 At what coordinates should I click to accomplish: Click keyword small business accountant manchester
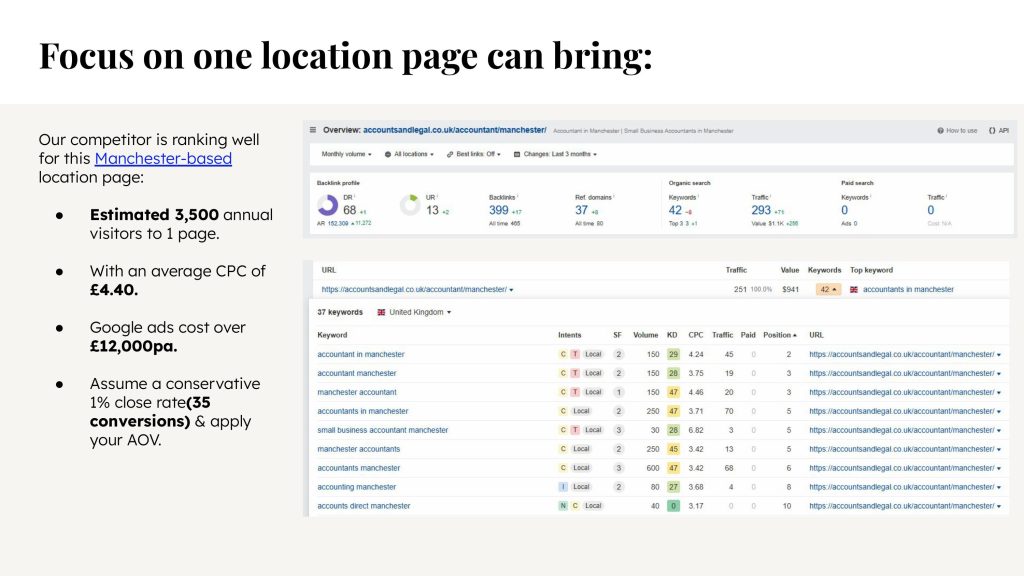383,430
